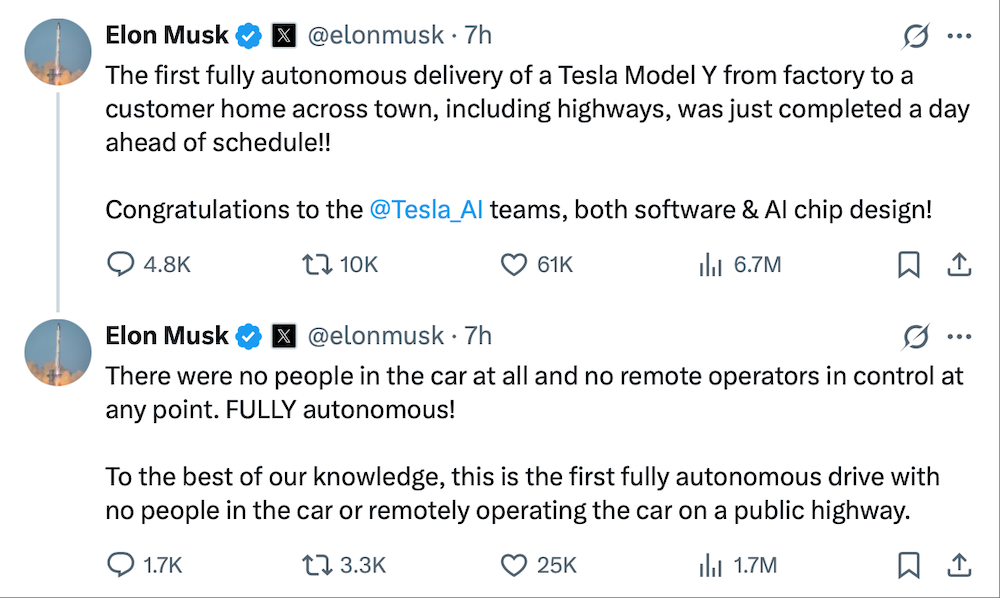
Task: Reply to the second tweet with 1.7K replies
Action: point(121,565)
